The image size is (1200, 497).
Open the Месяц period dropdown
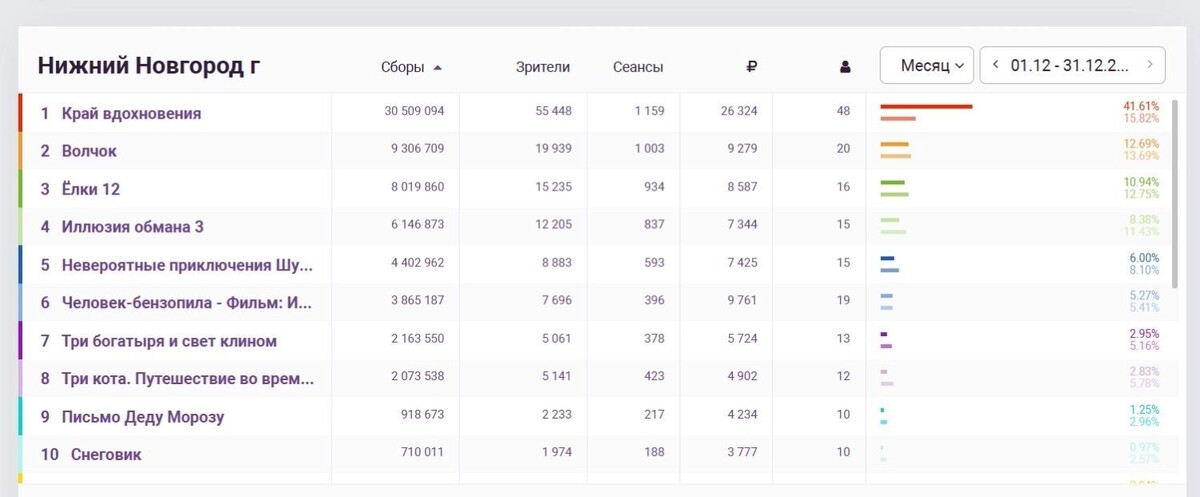click(926, 65)
